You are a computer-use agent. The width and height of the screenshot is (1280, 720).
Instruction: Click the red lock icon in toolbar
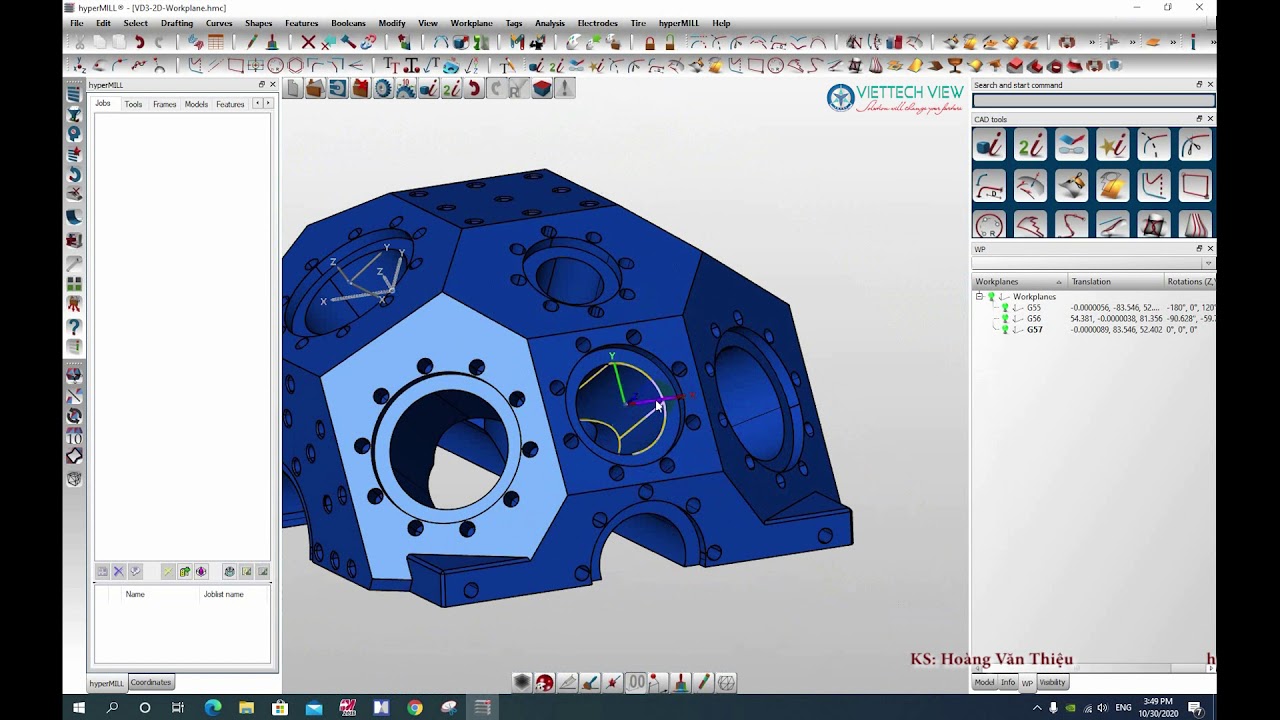pos(650,42)
